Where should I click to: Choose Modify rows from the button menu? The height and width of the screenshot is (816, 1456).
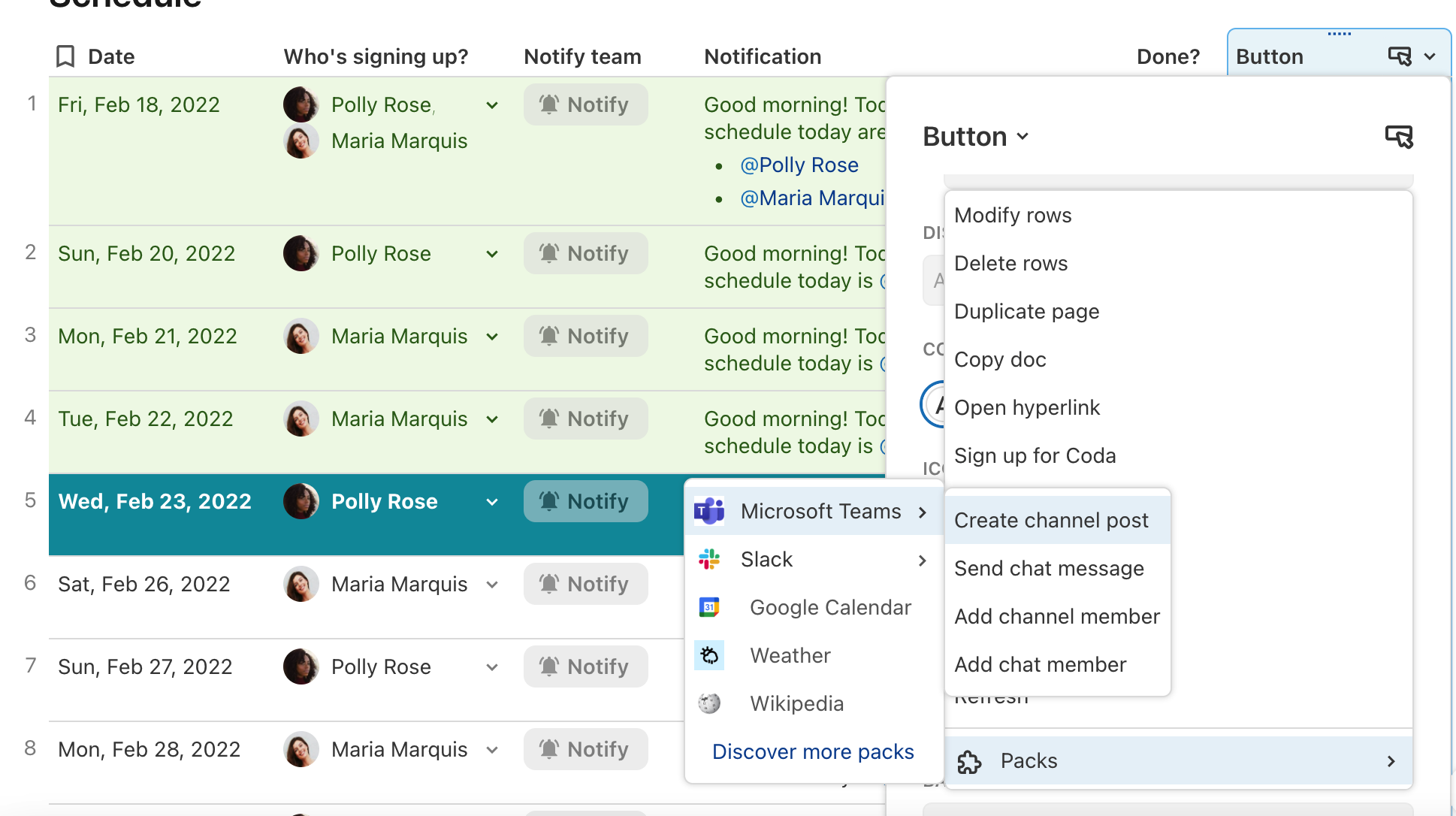pos(1013,215)
